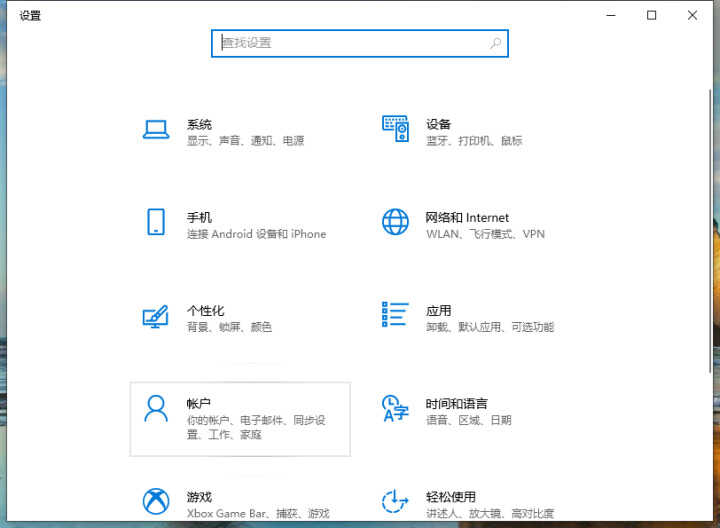Screen dimensions: 720x528
Task: Open the 网络和 Internet globe icon
Action: [x=395, y=222]
